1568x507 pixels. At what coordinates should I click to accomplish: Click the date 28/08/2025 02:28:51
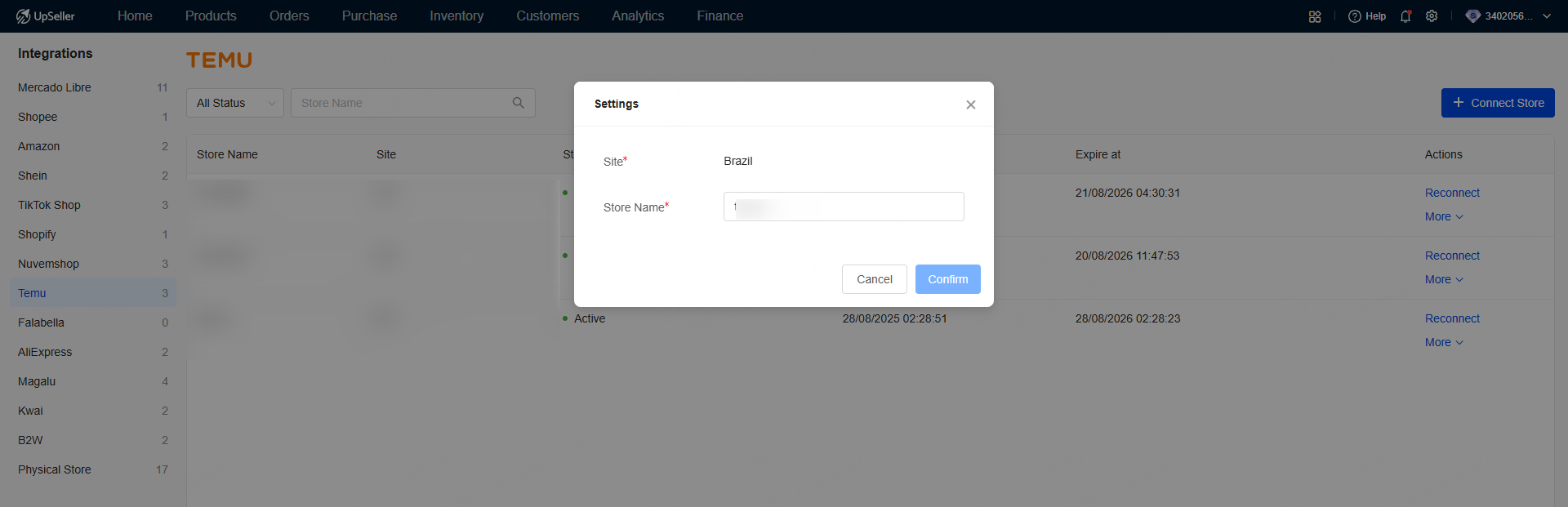coord(895,318)
